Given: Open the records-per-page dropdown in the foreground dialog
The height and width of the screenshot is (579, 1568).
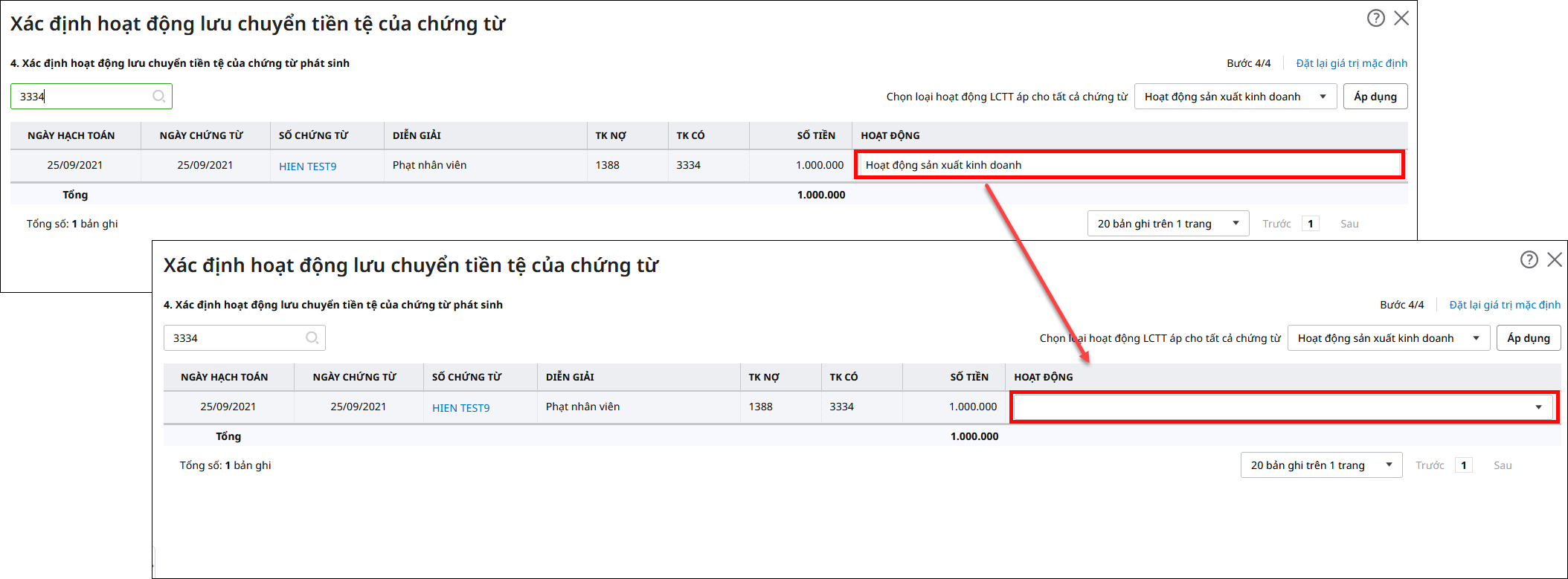Looking at the screenshot, I should point(1320,465).
